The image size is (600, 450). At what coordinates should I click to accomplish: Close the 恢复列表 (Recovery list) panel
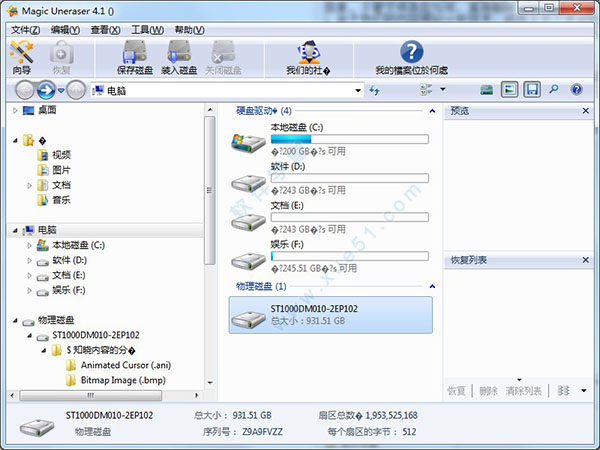[x=585, y=260]
